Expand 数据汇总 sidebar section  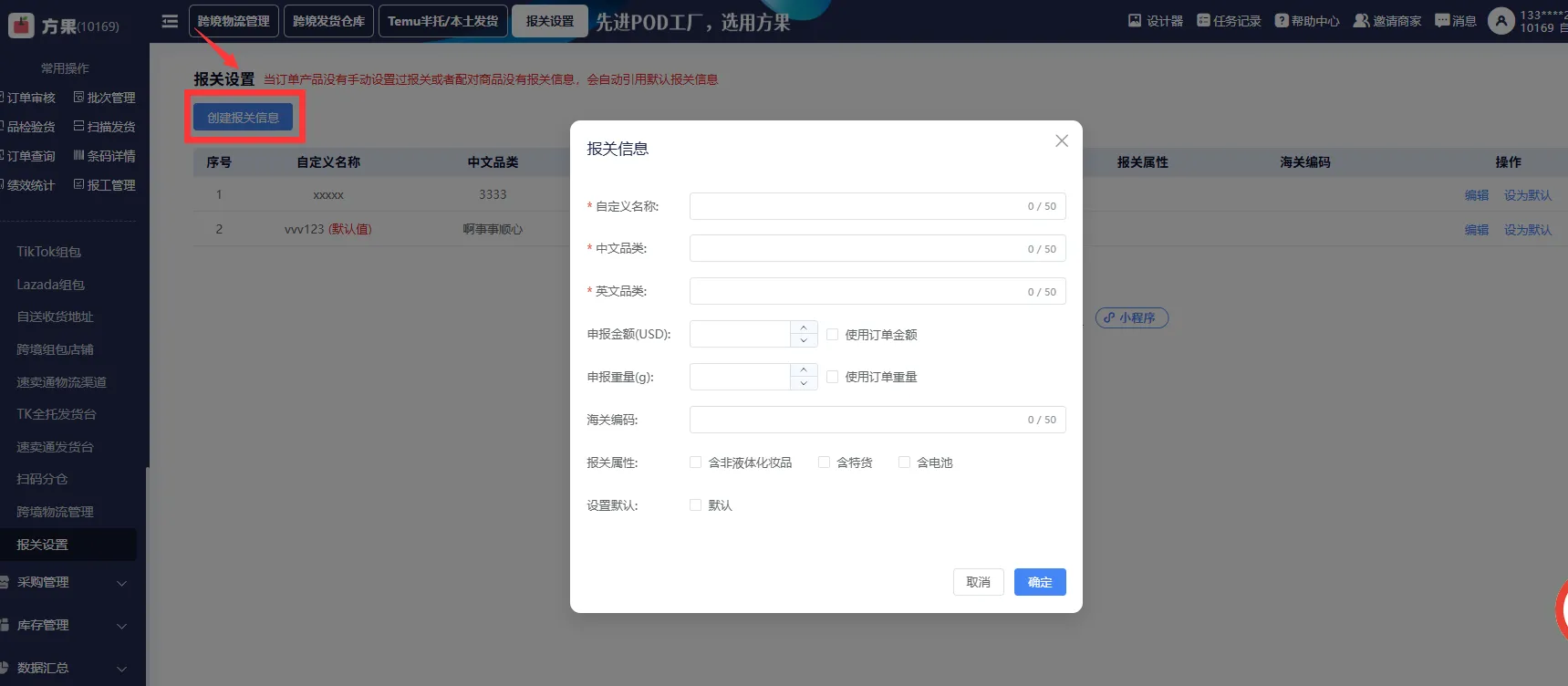(68, 668)
